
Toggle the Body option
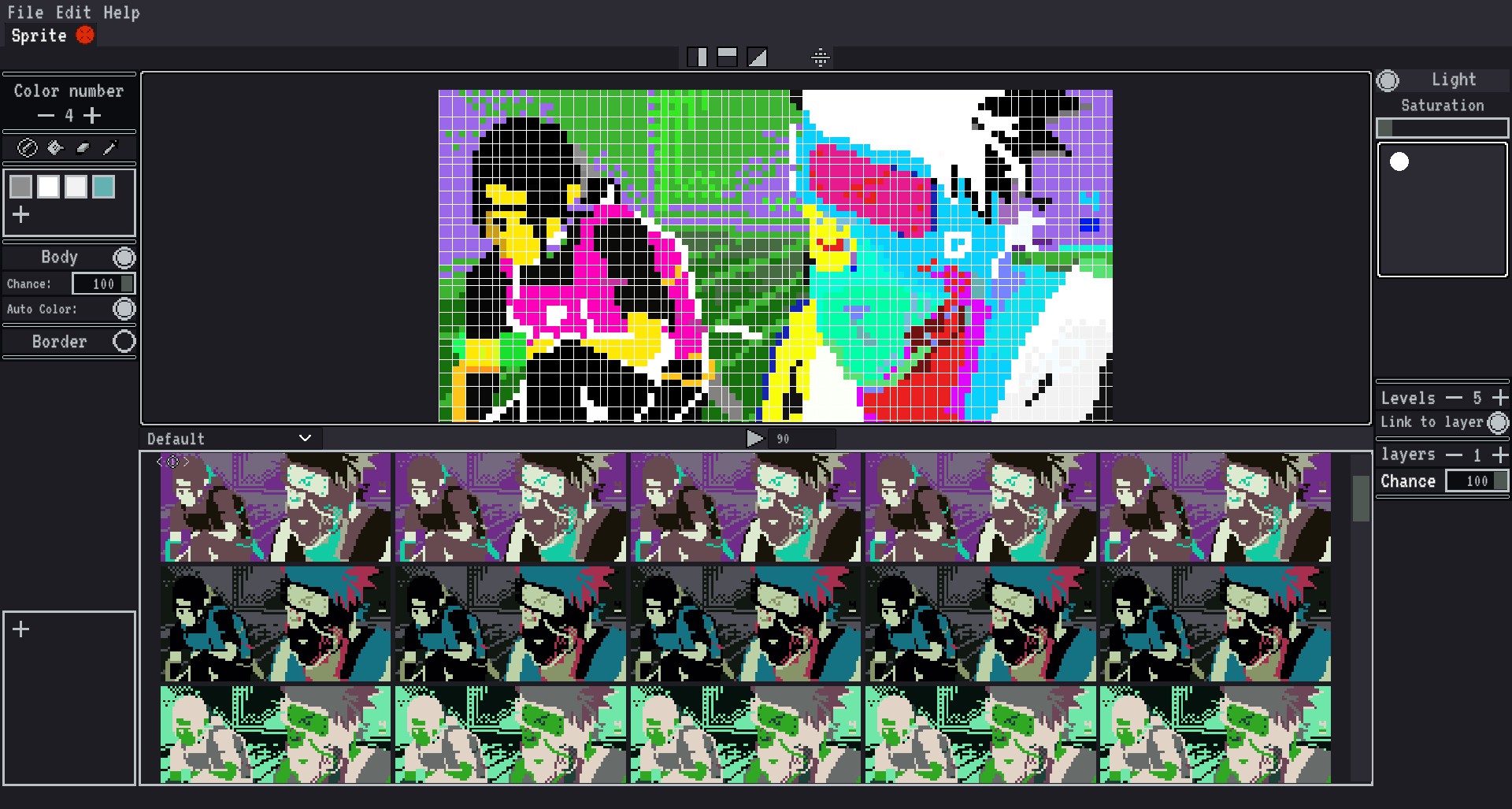click(x=124, y=258)
